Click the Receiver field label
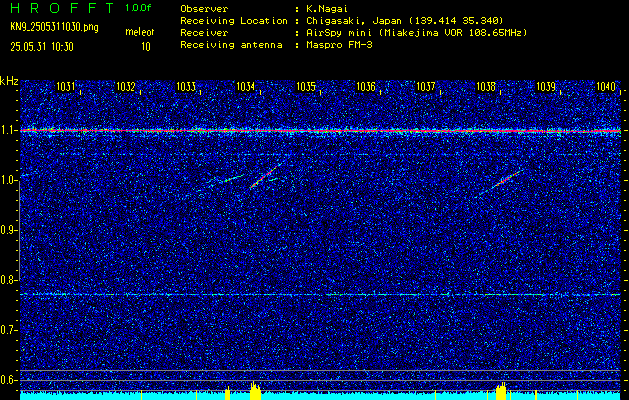Image resolution: width=629 pixels, height=400 pixels. (204, 33)
